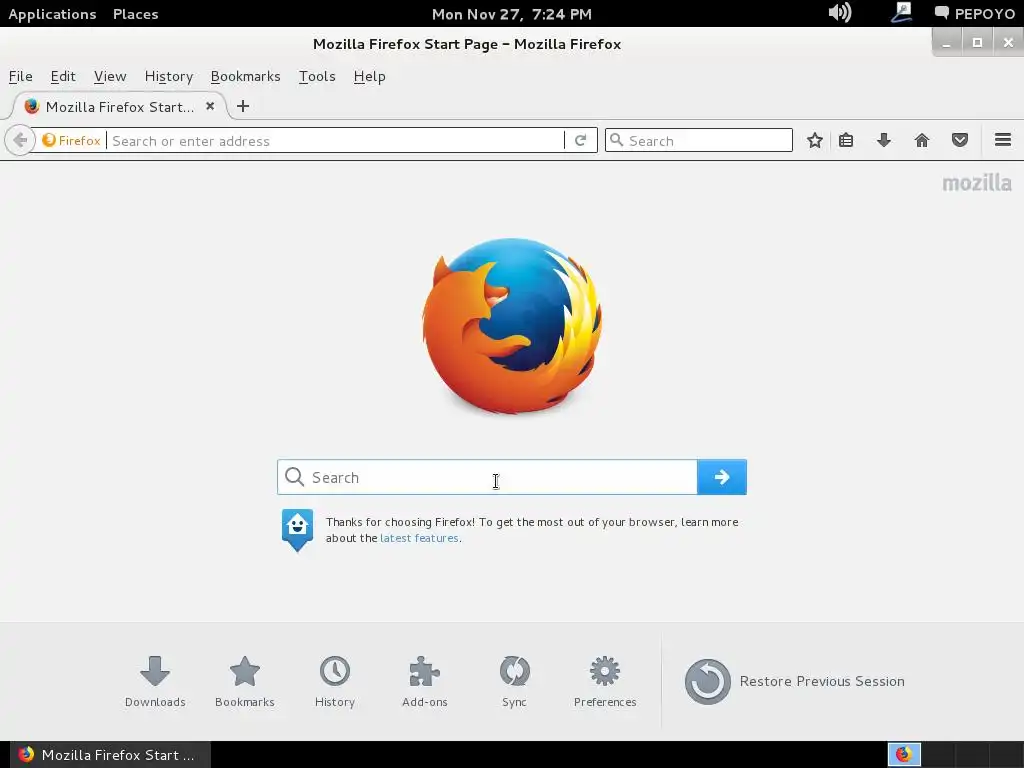Click Firefox workspace switcher icon at bottom right
The width and height of the screenshot is (1024, 768).
coord(904,755)
